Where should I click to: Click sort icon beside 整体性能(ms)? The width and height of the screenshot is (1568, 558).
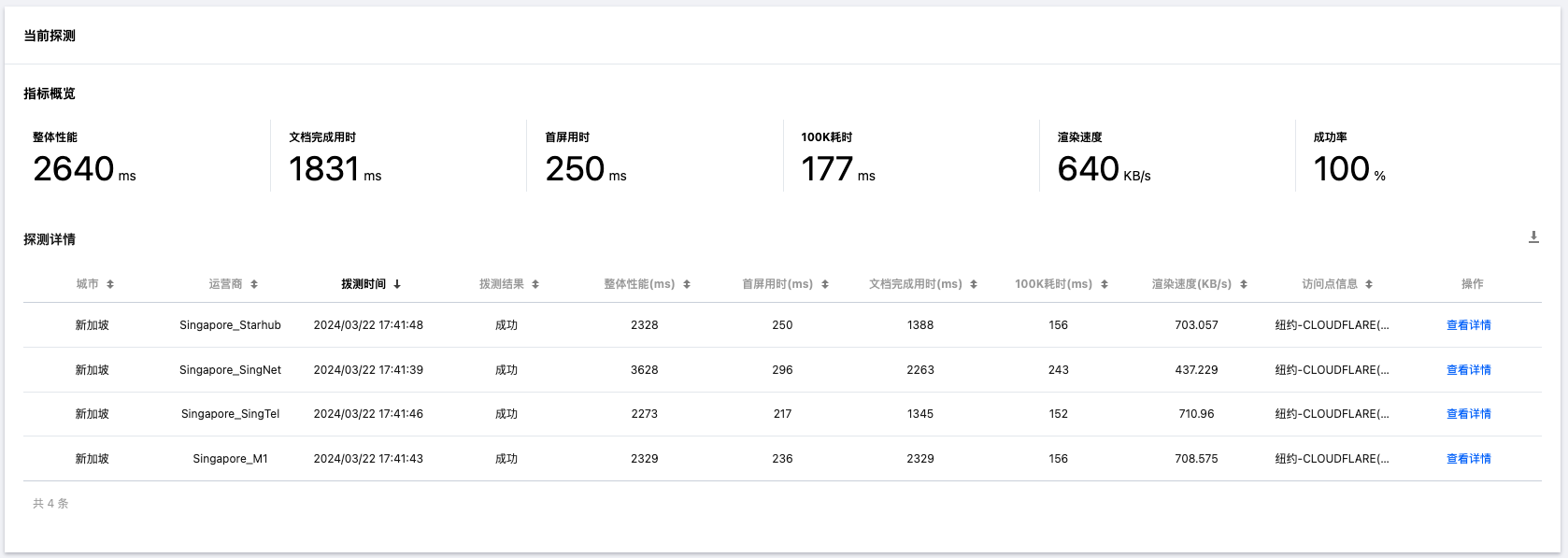point(687,284)
